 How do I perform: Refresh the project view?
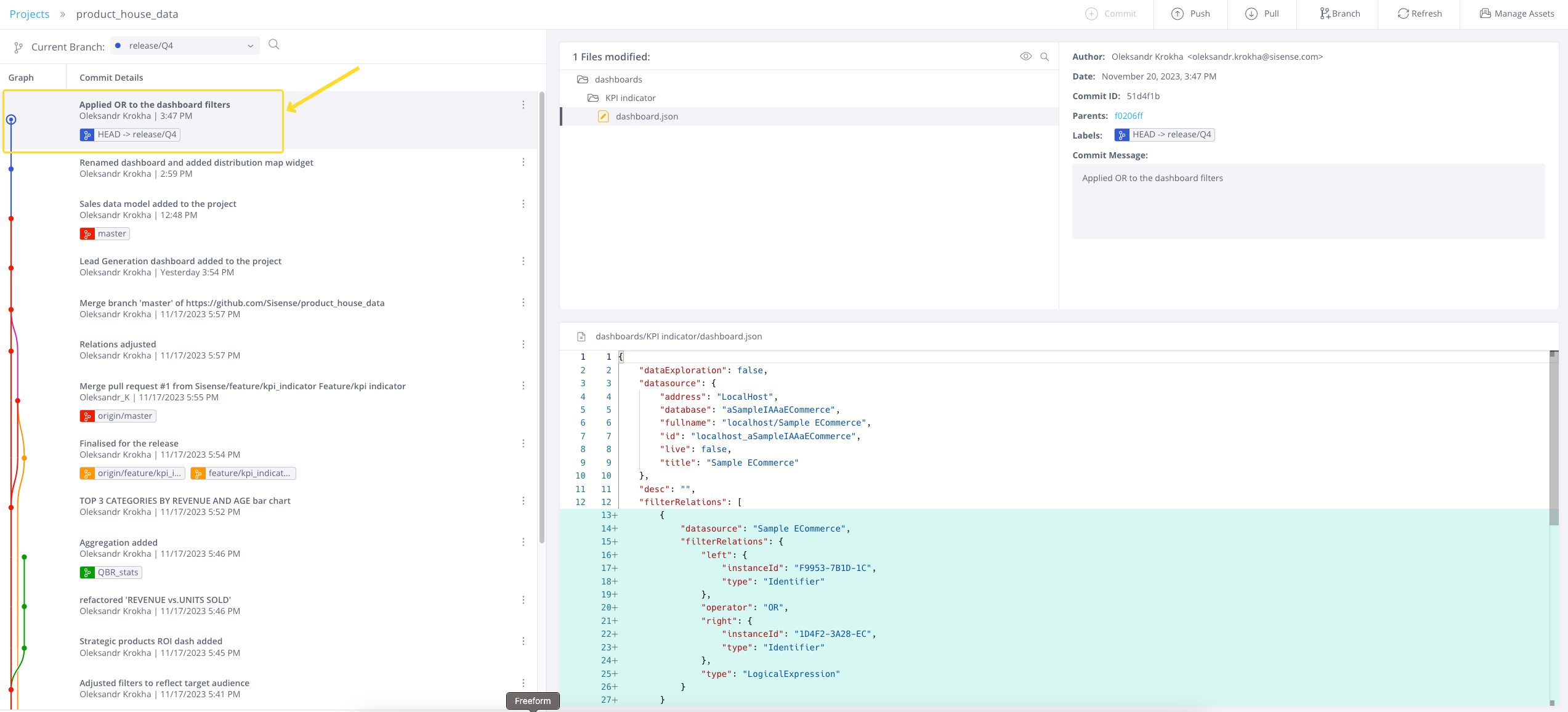[1420, 14]
